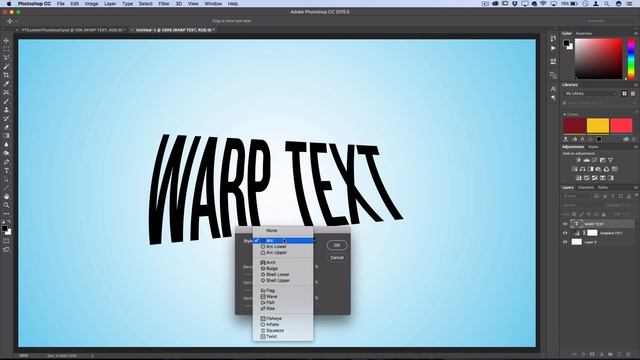The height and width of the screenshot is (360, 640).
Task: Toggle Quick Mask mode button
Action: (6, 241)
